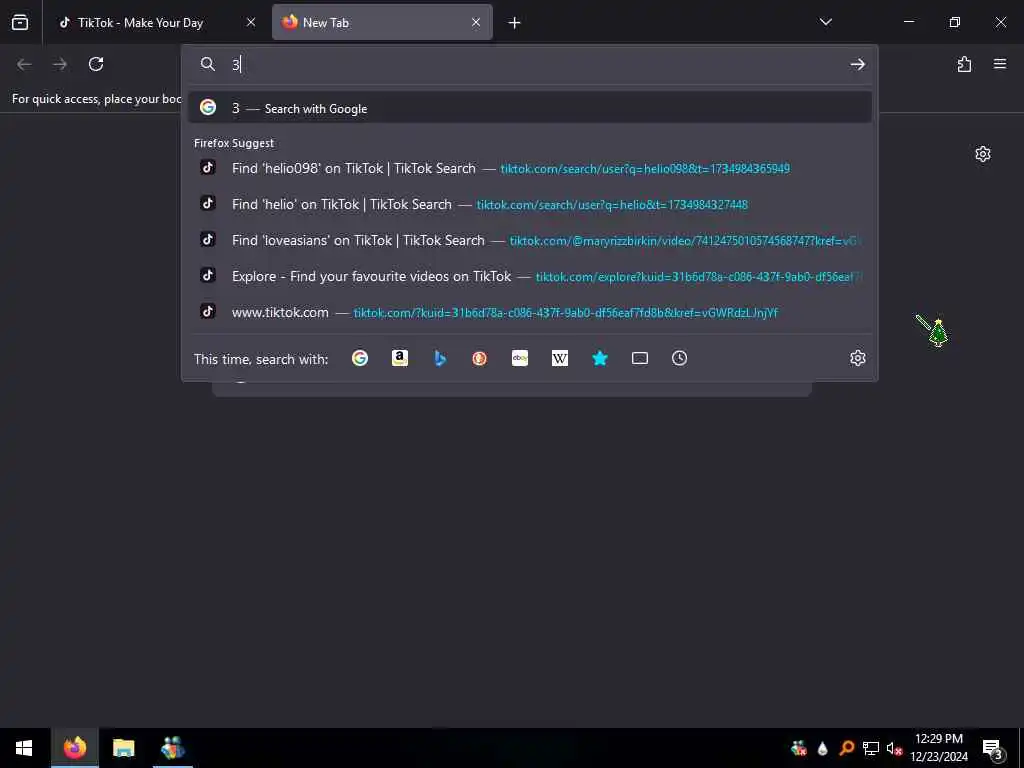This screenshot has height=768, width=1024.
Task: Search history using clock icon
Action: point(679,358)
